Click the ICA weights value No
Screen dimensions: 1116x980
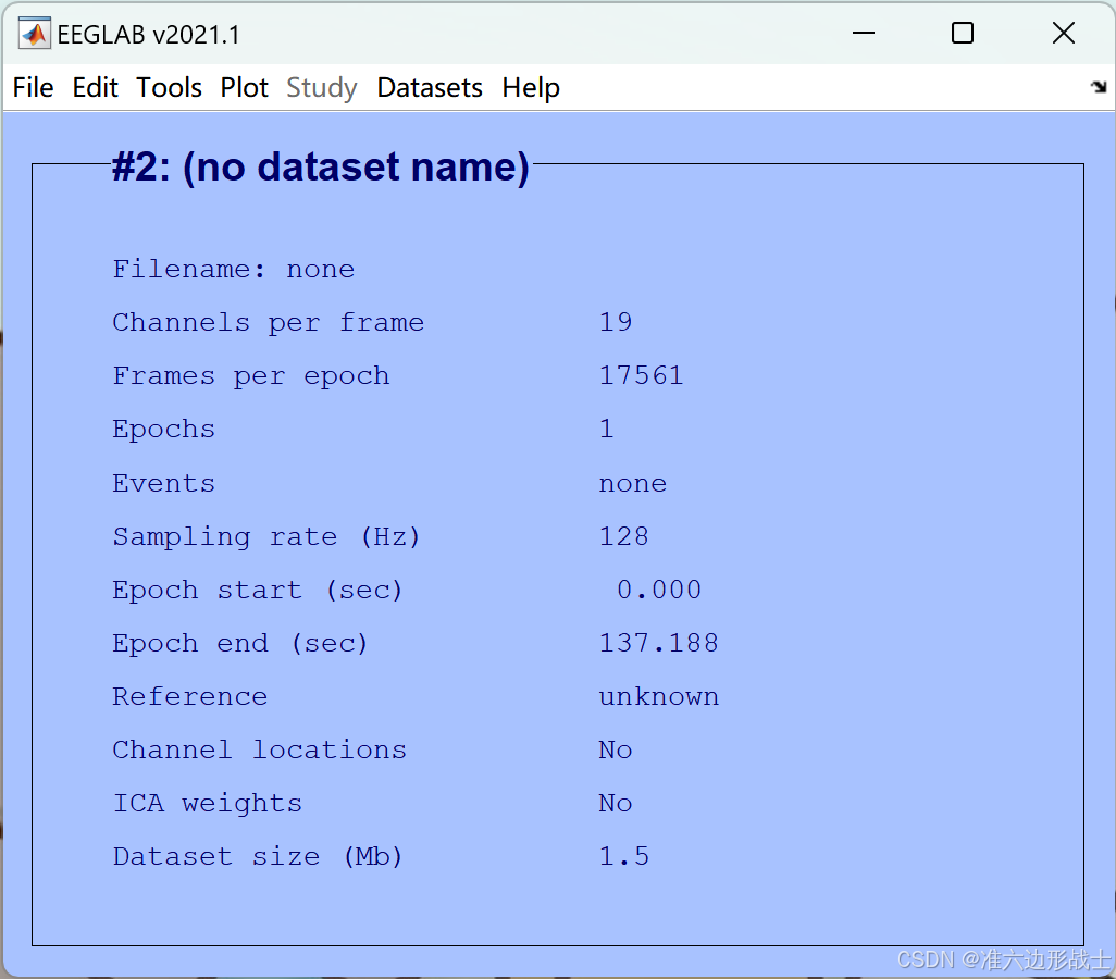(616, 804)
